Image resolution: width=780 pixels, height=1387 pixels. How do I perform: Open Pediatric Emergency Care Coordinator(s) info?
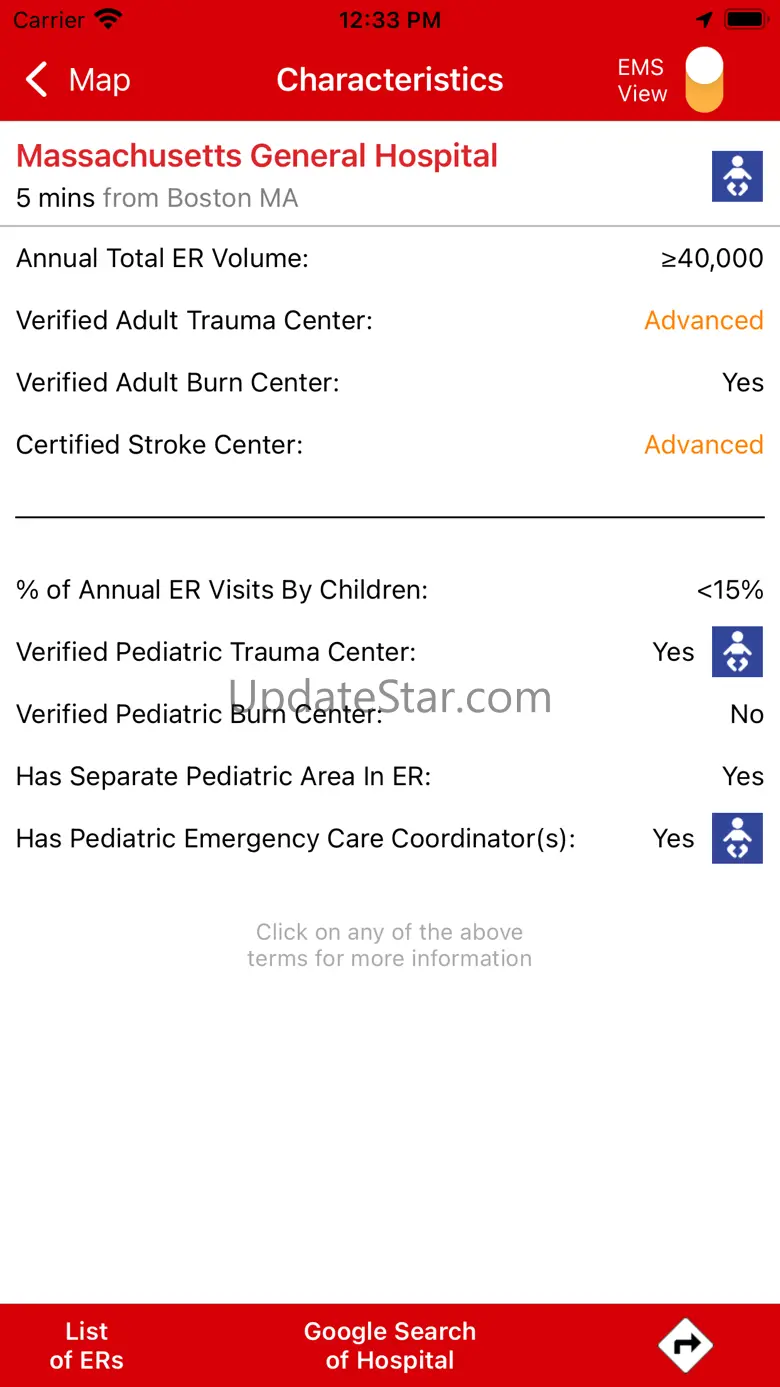(x=295, y=838)
